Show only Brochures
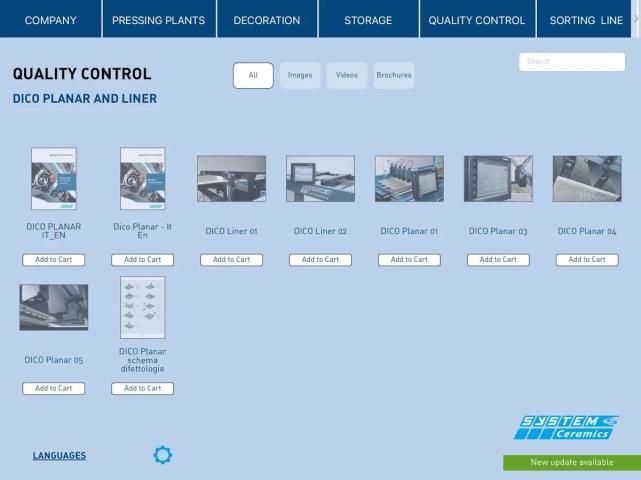 [394, 75]
